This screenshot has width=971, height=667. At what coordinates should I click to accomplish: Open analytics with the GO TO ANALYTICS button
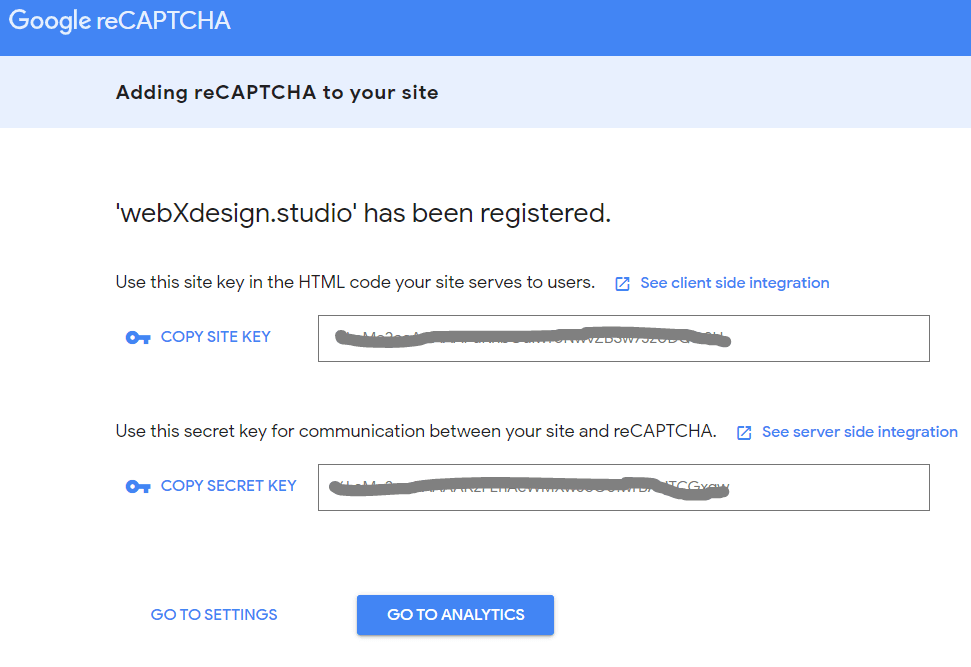pos(455,615)
